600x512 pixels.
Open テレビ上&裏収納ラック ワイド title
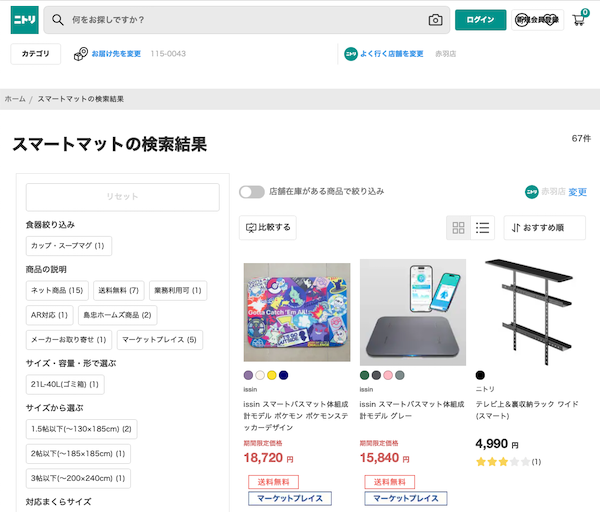point(527,410)
